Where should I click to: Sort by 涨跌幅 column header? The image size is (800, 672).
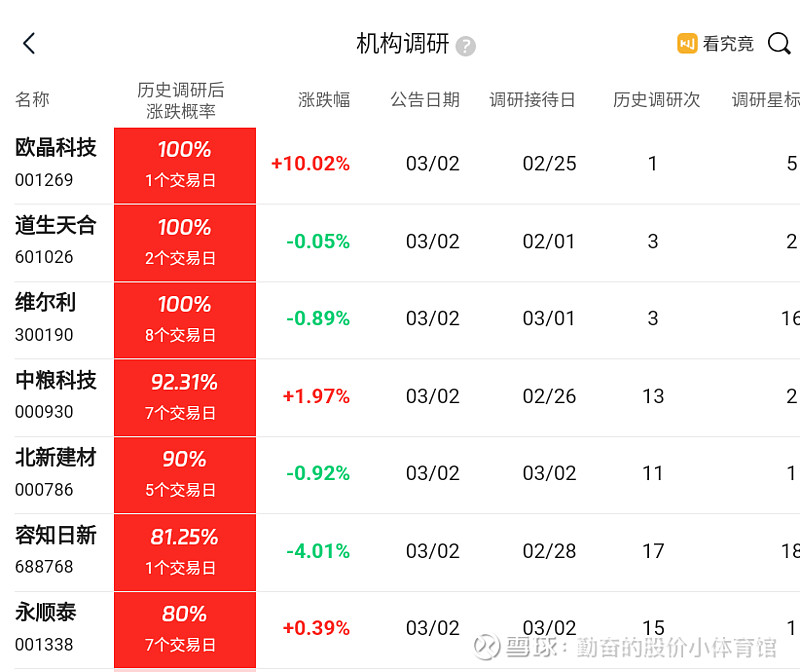click(x=324, y=99)
